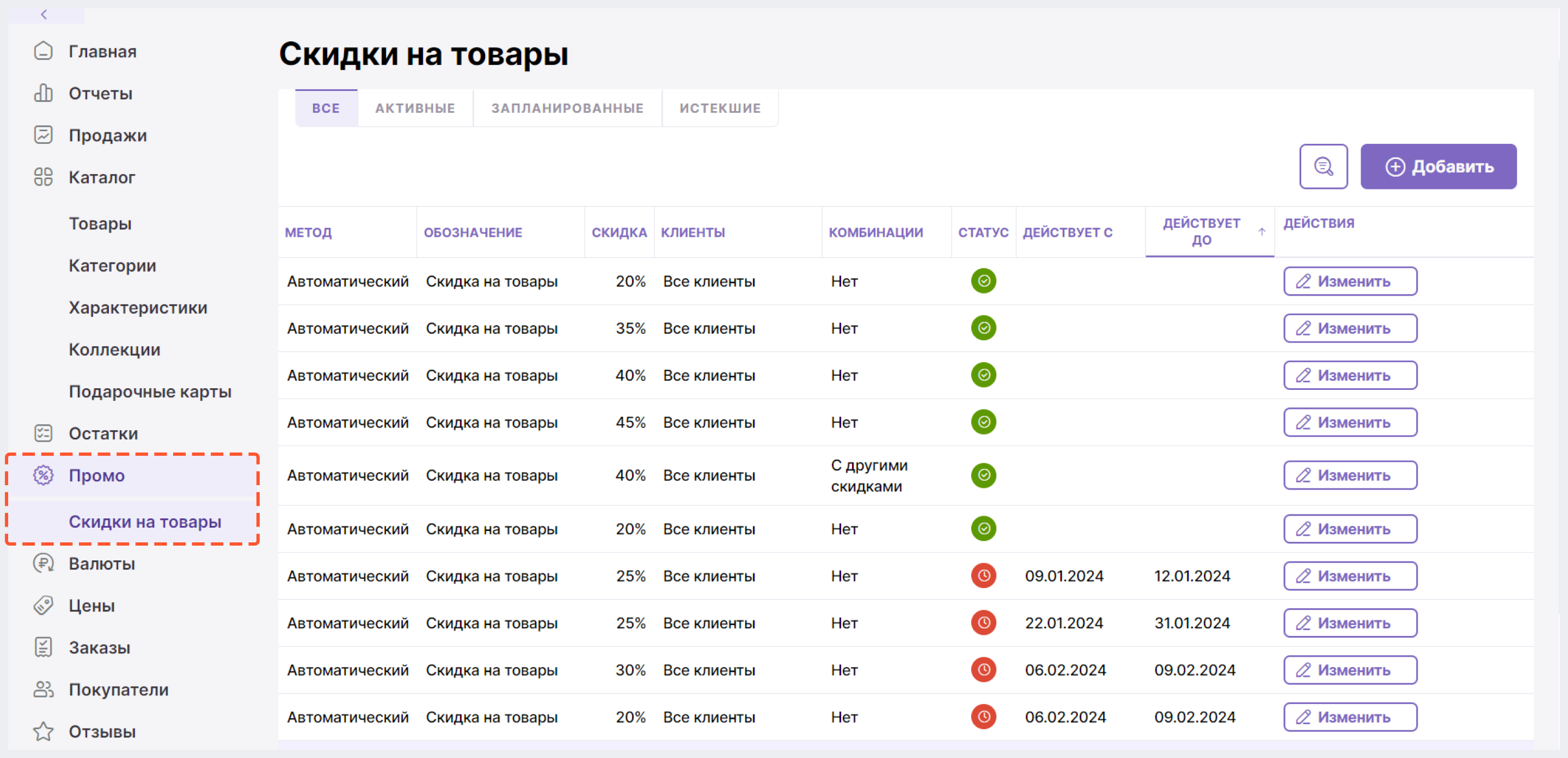Toggle the Действует до sort arrow

click(1261, 232)
